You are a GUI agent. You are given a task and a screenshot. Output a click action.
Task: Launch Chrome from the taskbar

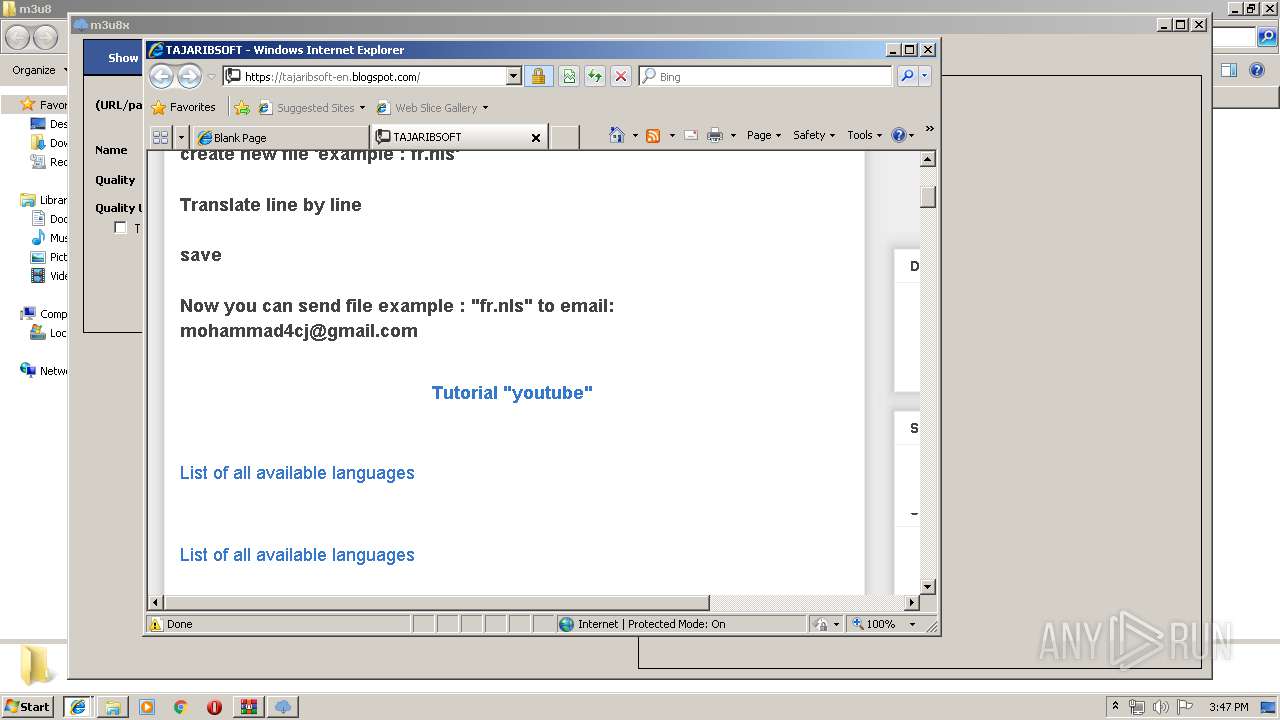pyautogui.click(x=181, y=706)
